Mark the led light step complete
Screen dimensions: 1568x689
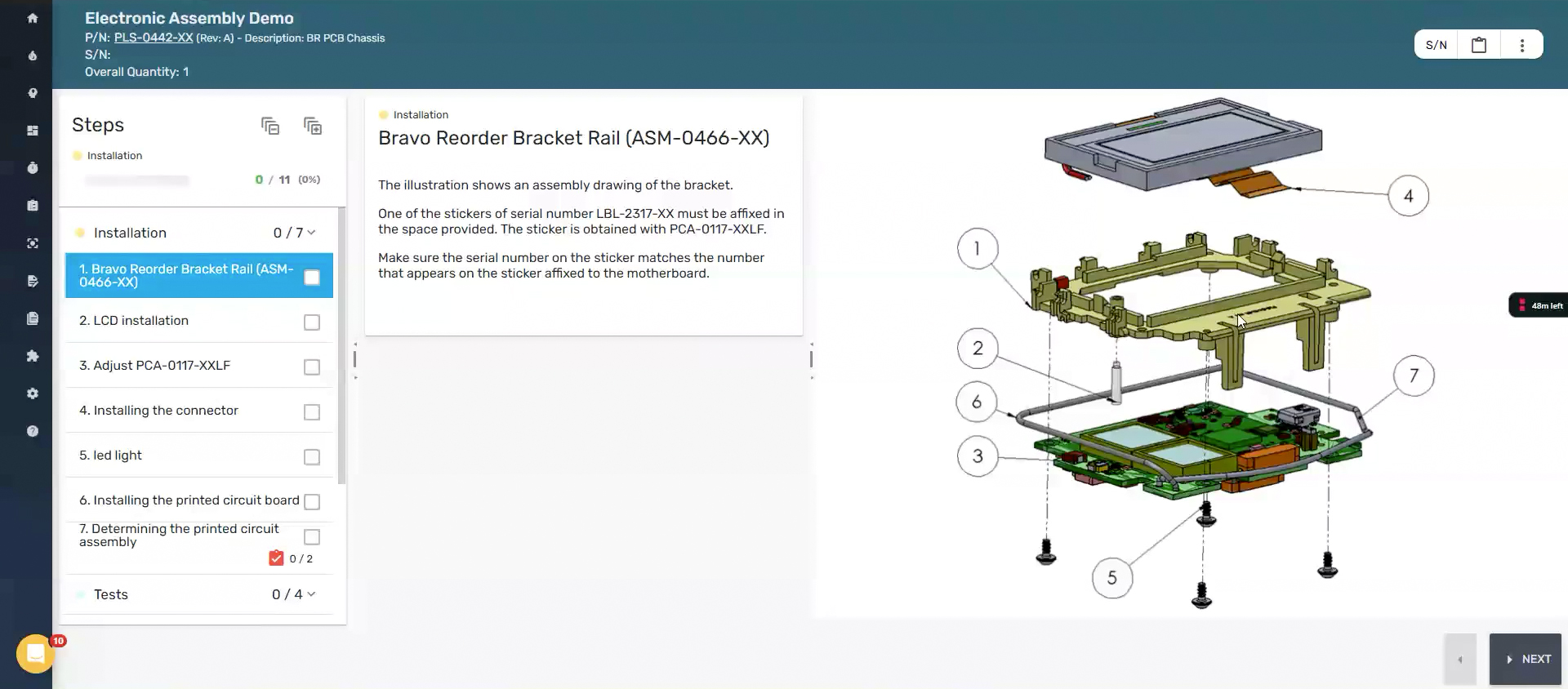(x=312, y=457)
